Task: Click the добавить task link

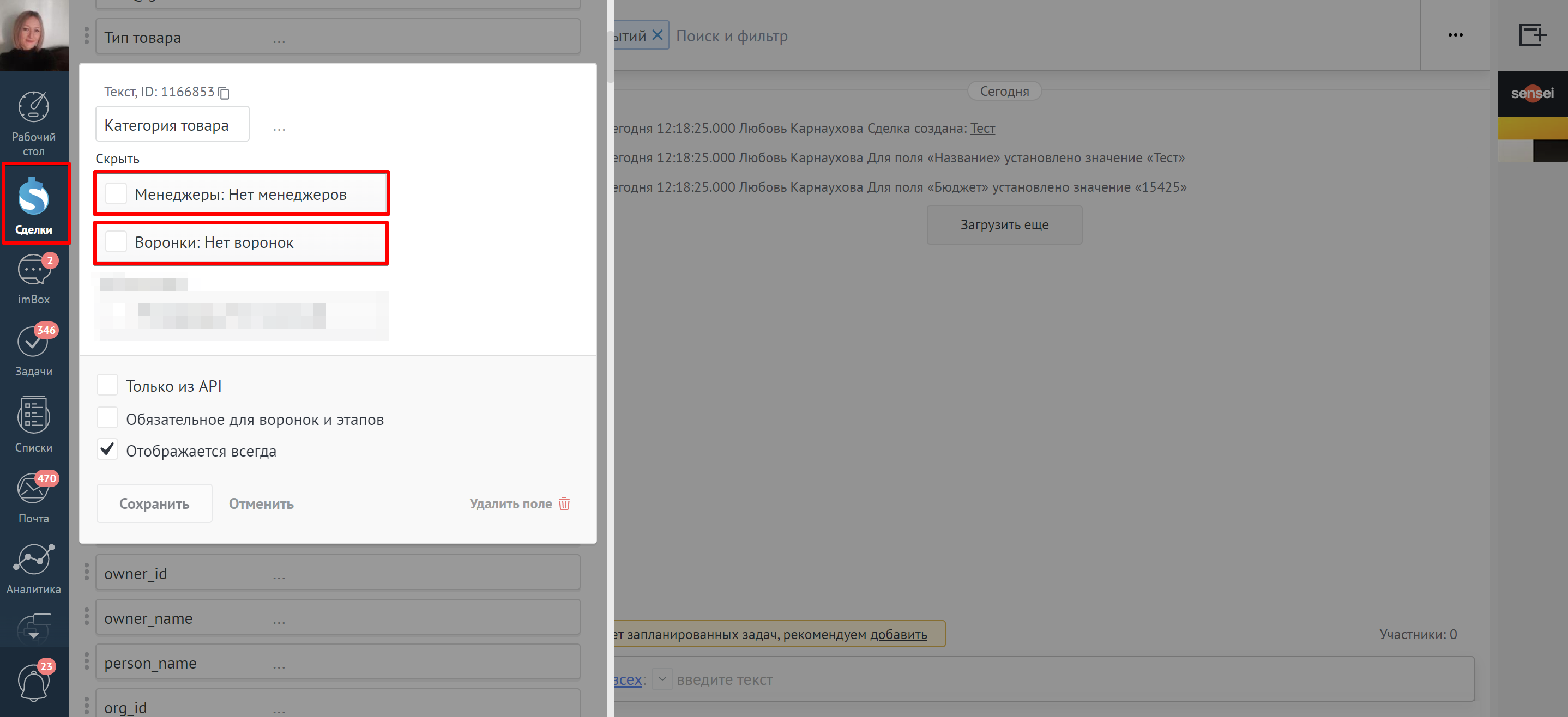Action: coord(898,634)
